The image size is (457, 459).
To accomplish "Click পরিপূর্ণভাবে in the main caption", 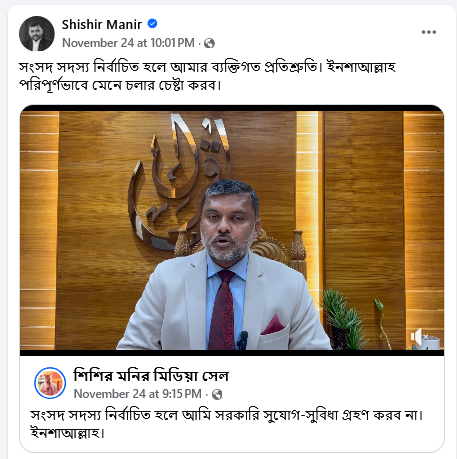I will [x=53, y=86].
